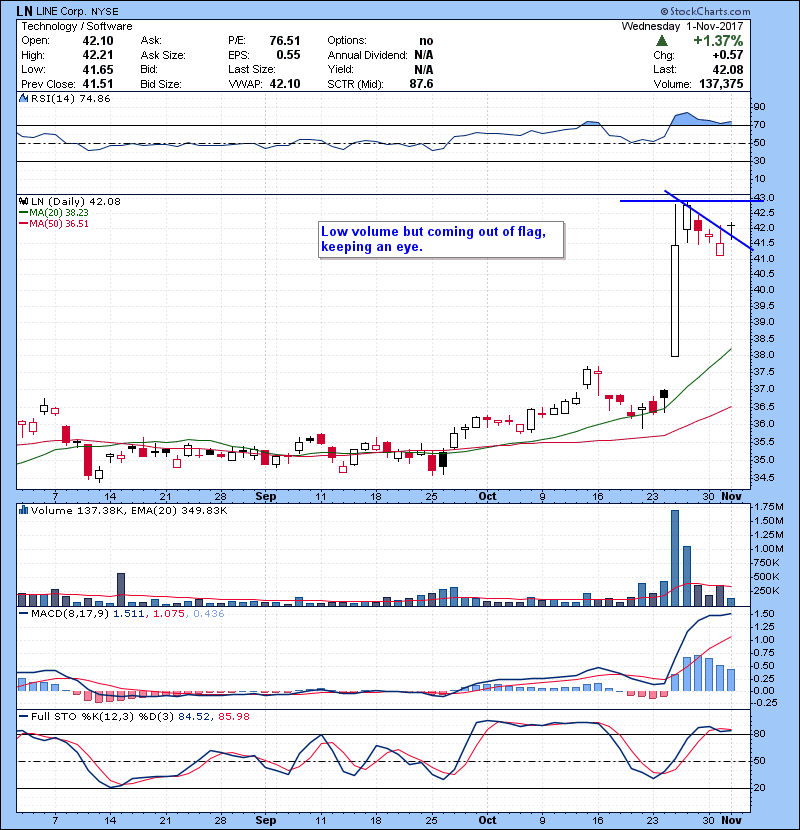Click the +1.37% percent change
800x830 pixels.
coord(718,41)
